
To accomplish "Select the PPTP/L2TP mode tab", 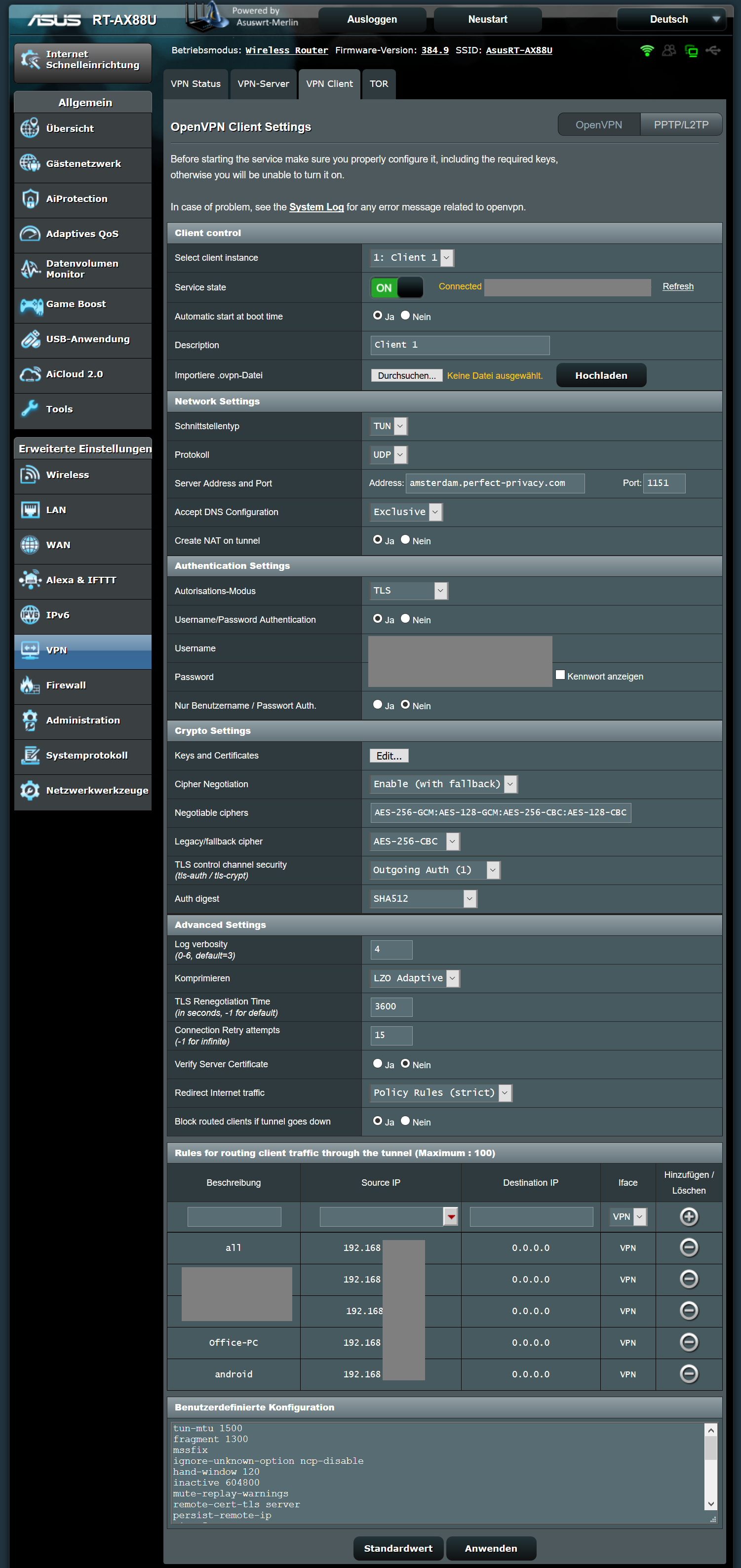I will pos(681,125).
